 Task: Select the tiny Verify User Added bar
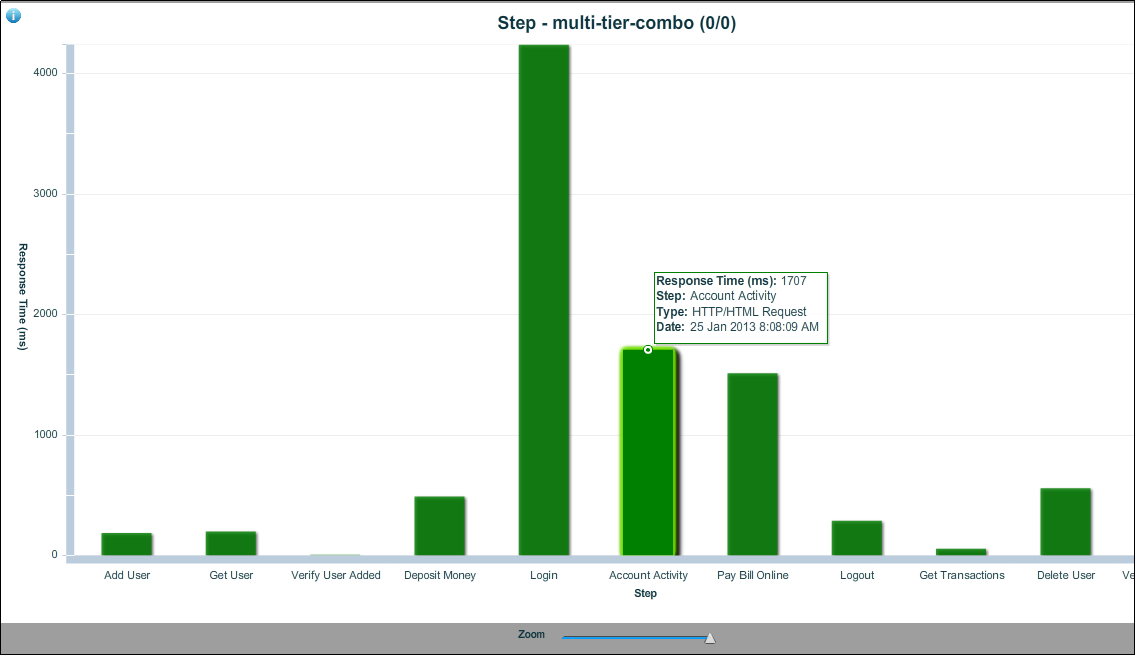(335, 554)
